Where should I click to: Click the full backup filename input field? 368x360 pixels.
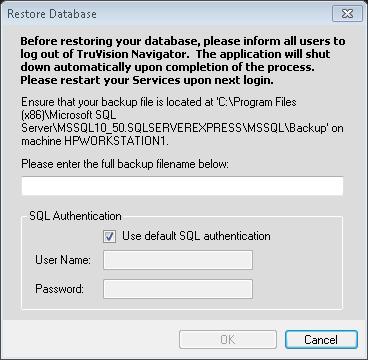pyautogui.click(x=182, y=186)
